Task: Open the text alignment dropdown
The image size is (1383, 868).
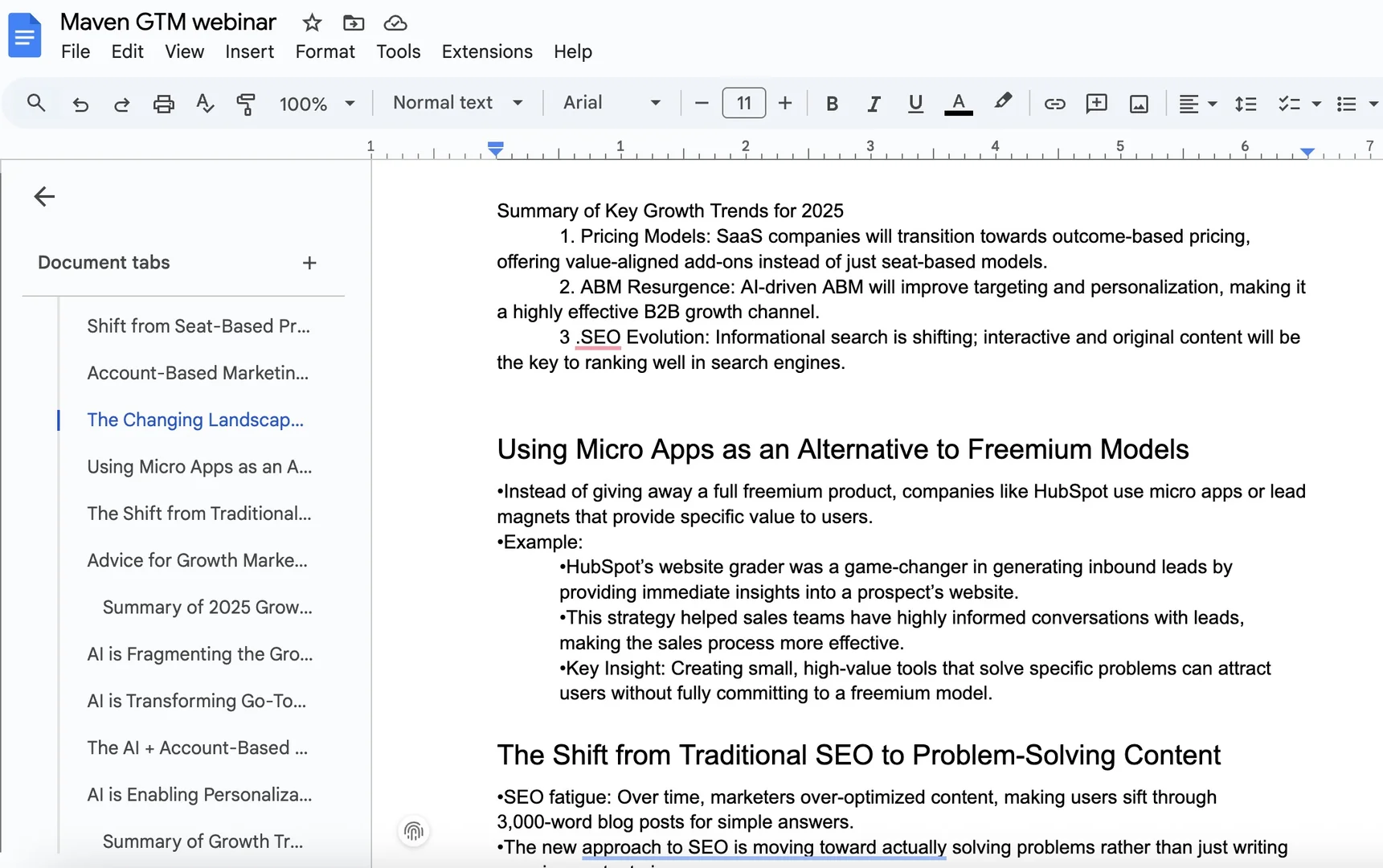Action: click(x=1197, y=104)
